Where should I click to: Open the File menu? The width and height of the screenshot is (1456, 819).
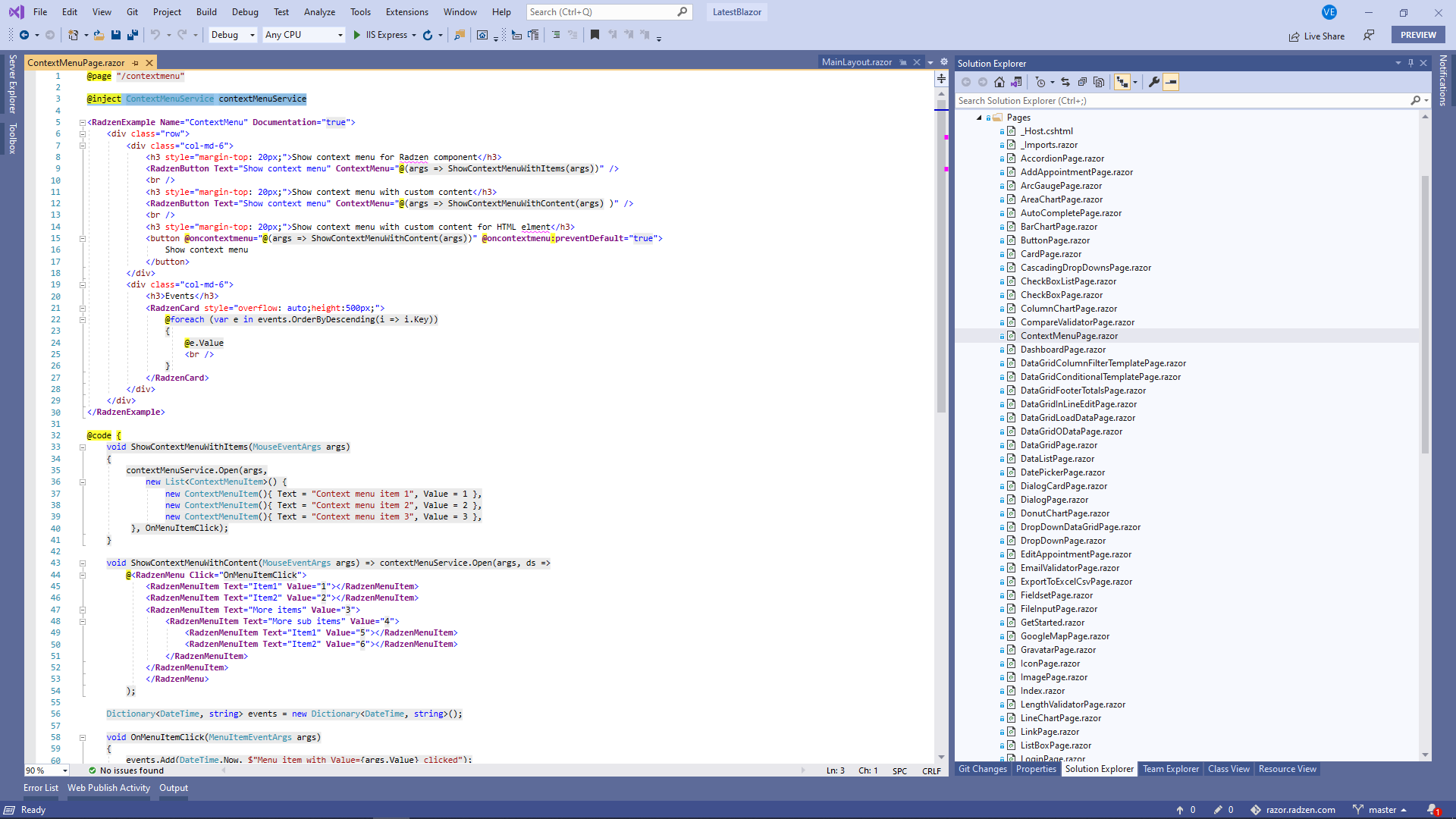(x=40, y=12)
